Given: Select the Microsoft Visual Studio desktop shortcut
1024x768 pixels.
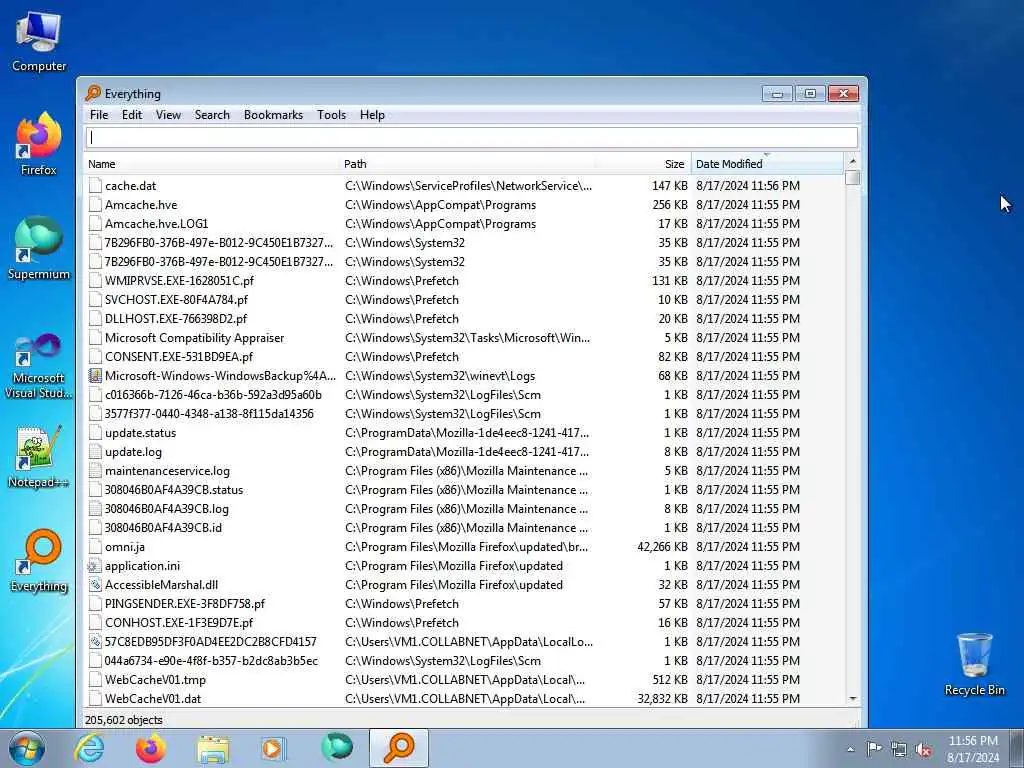Looking at the screenshot, I should pos(39,366).
